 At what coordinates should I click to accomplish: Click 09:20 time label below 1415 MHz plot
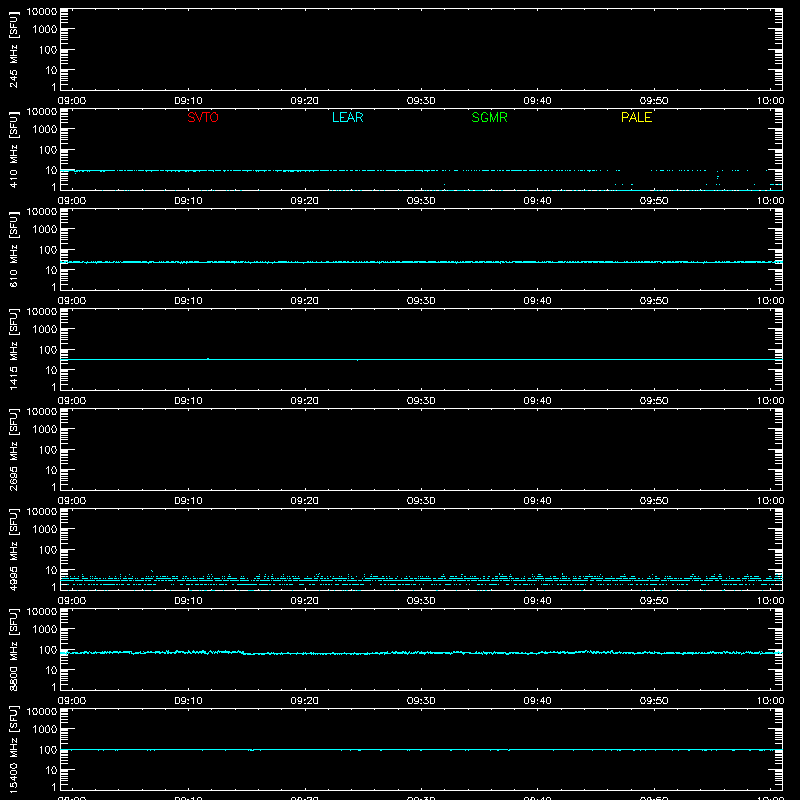(305, 401)
